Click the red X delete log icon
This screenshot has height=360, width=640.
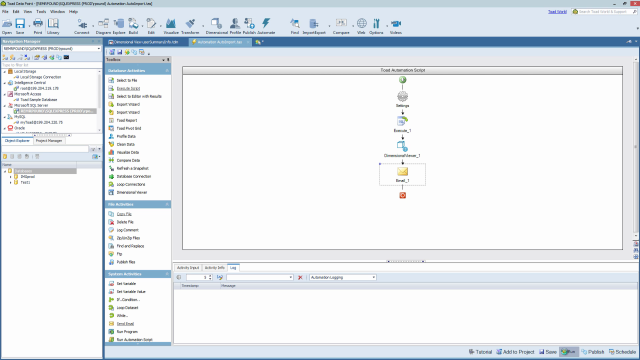300,278
